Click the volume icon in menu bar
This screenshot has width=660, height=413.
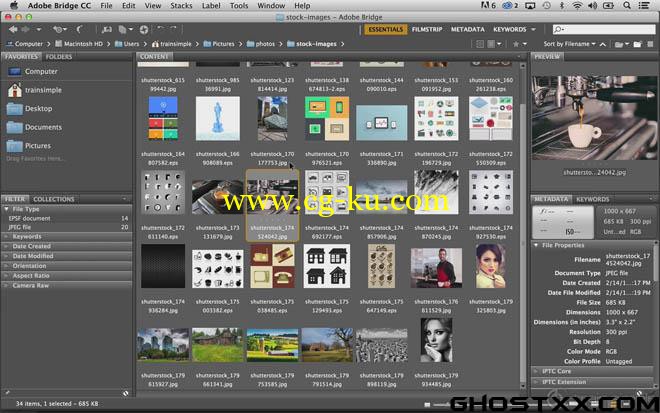point(593,5)
